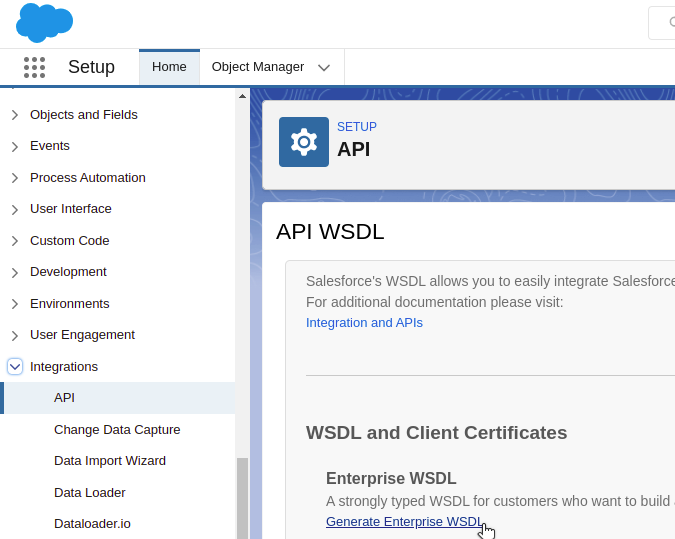Switch to the Object Manager tab
This screenshot has width=675, height=539.
[x=258, y=67]
